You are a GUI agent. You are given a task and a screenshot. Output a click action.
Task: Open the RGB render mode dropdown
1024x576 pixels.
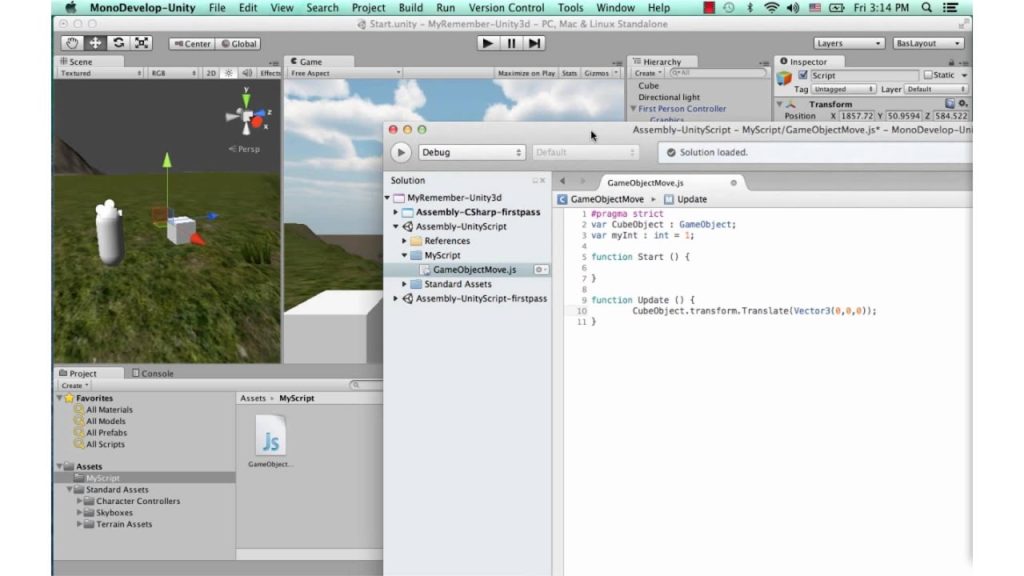coord(173,73)
